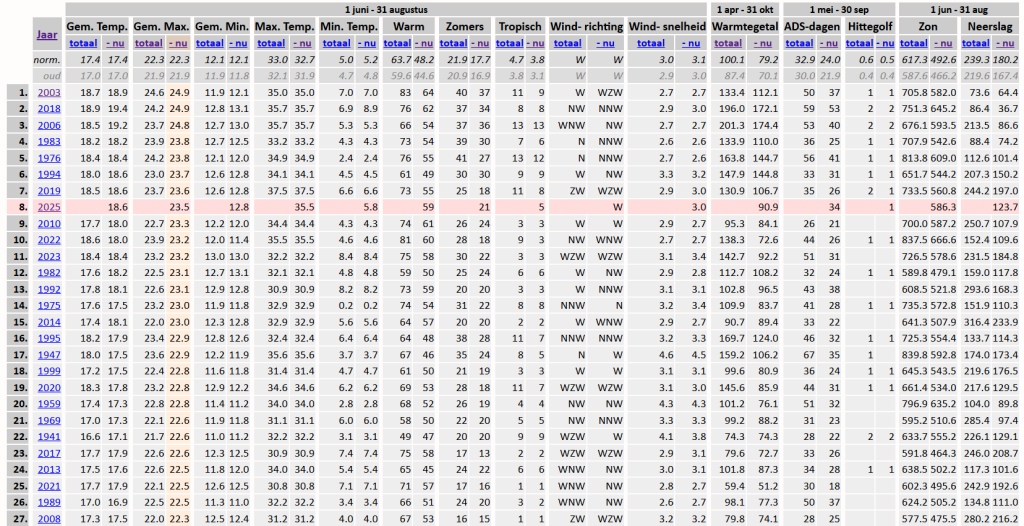Viewport: 1024px width, 526px height.
Task: Sort by '- nu' under Warmtegetal
Action: (763, 43)
